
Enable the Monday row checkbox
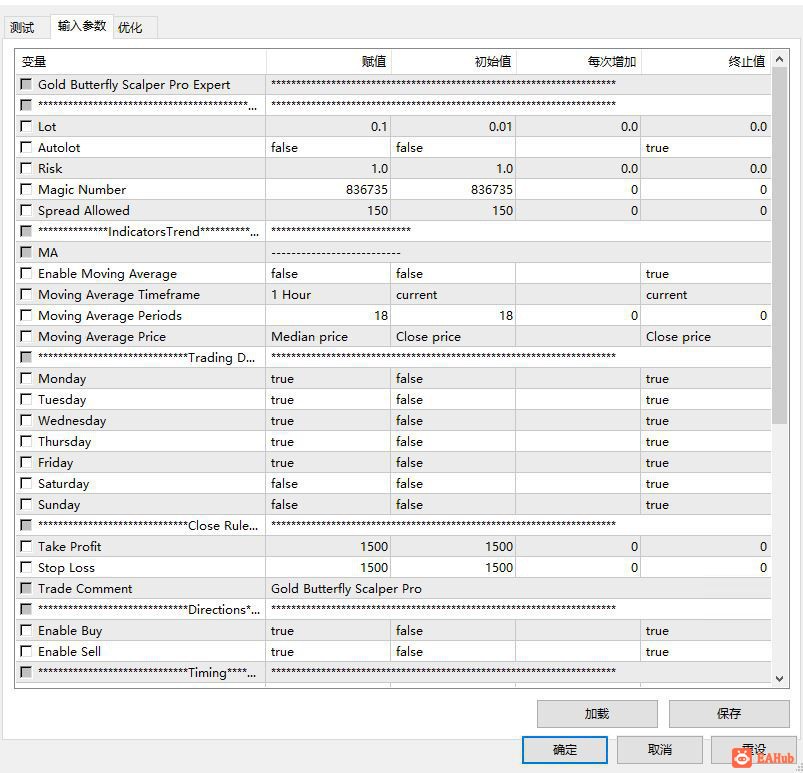pos(26,378)
